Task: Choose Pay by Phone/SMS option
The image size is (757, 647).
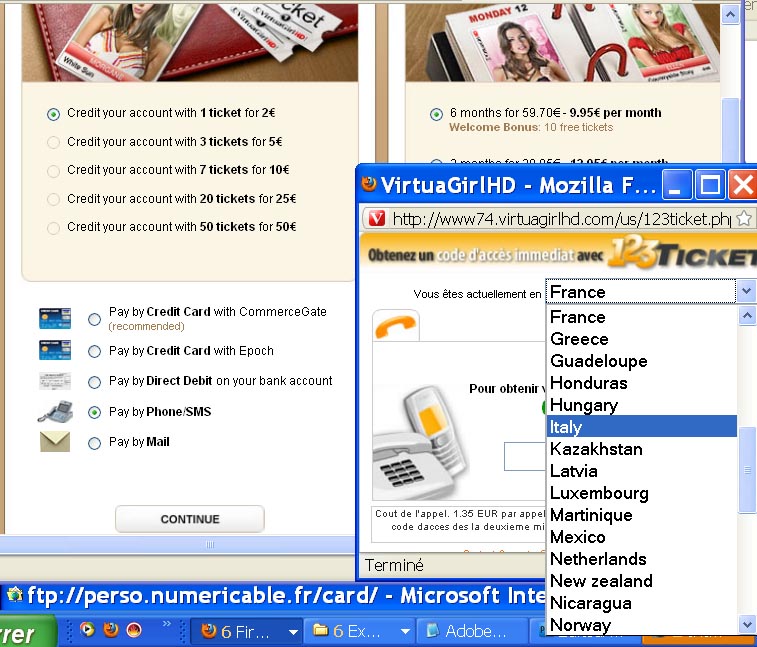Action: point(95,412)
